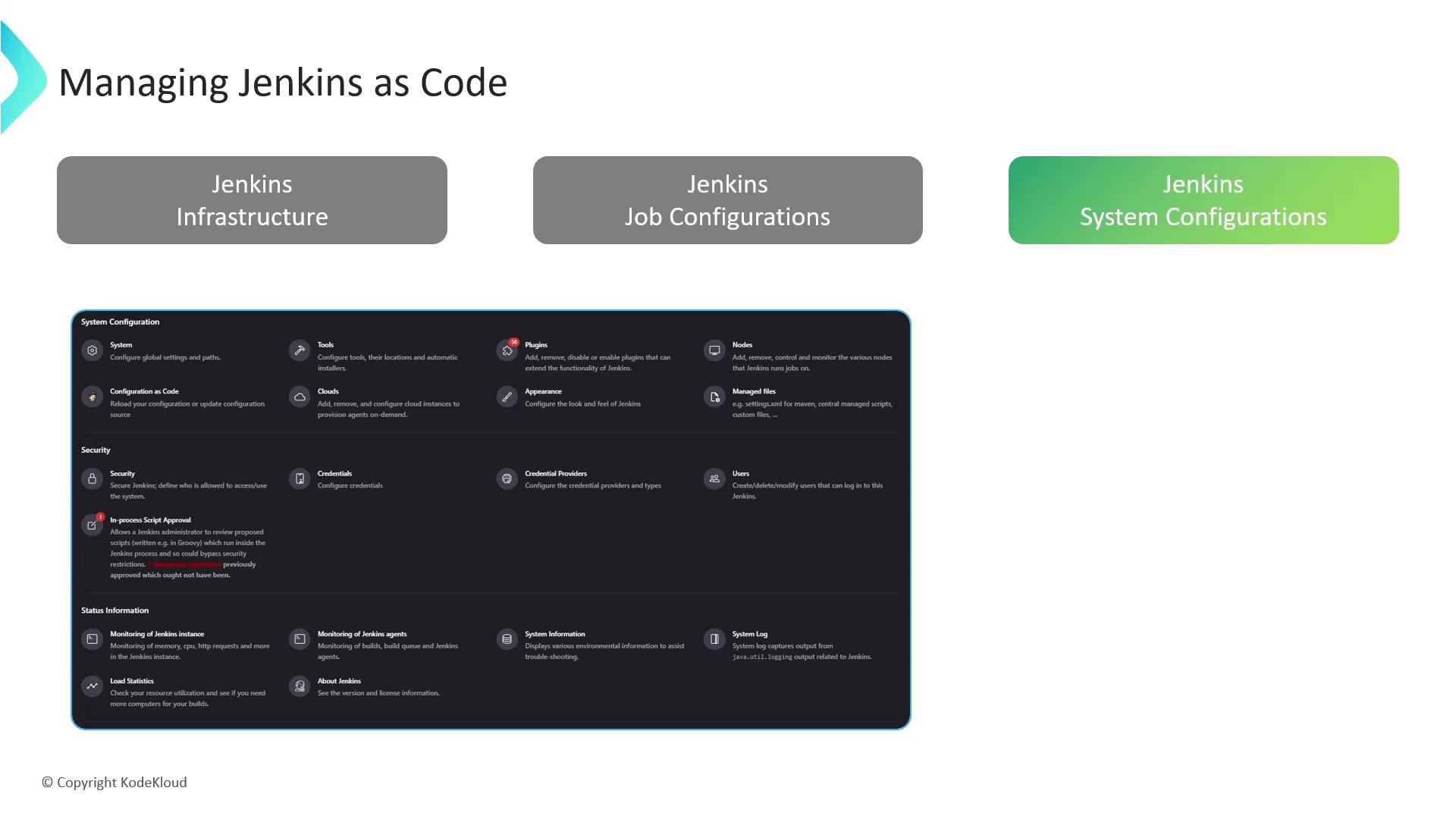1456x819 pixels.
Task: Click the System gear icon
Action: pos(92,350)
